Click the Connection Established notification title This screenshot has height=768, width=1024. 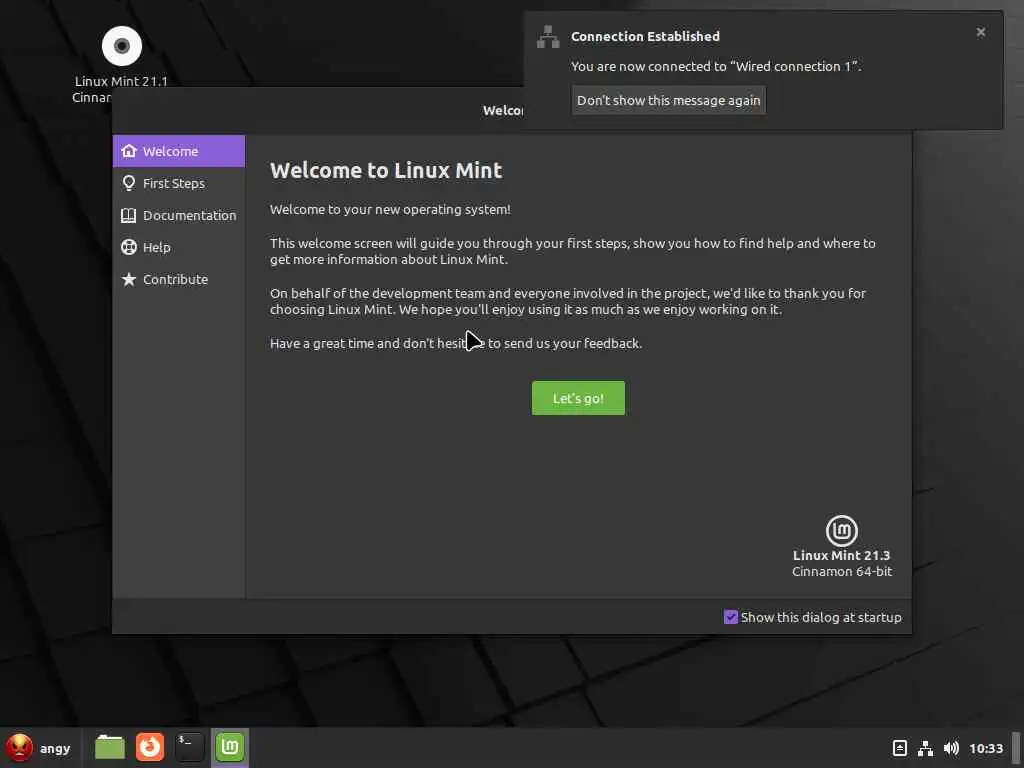tap(645, 37)
